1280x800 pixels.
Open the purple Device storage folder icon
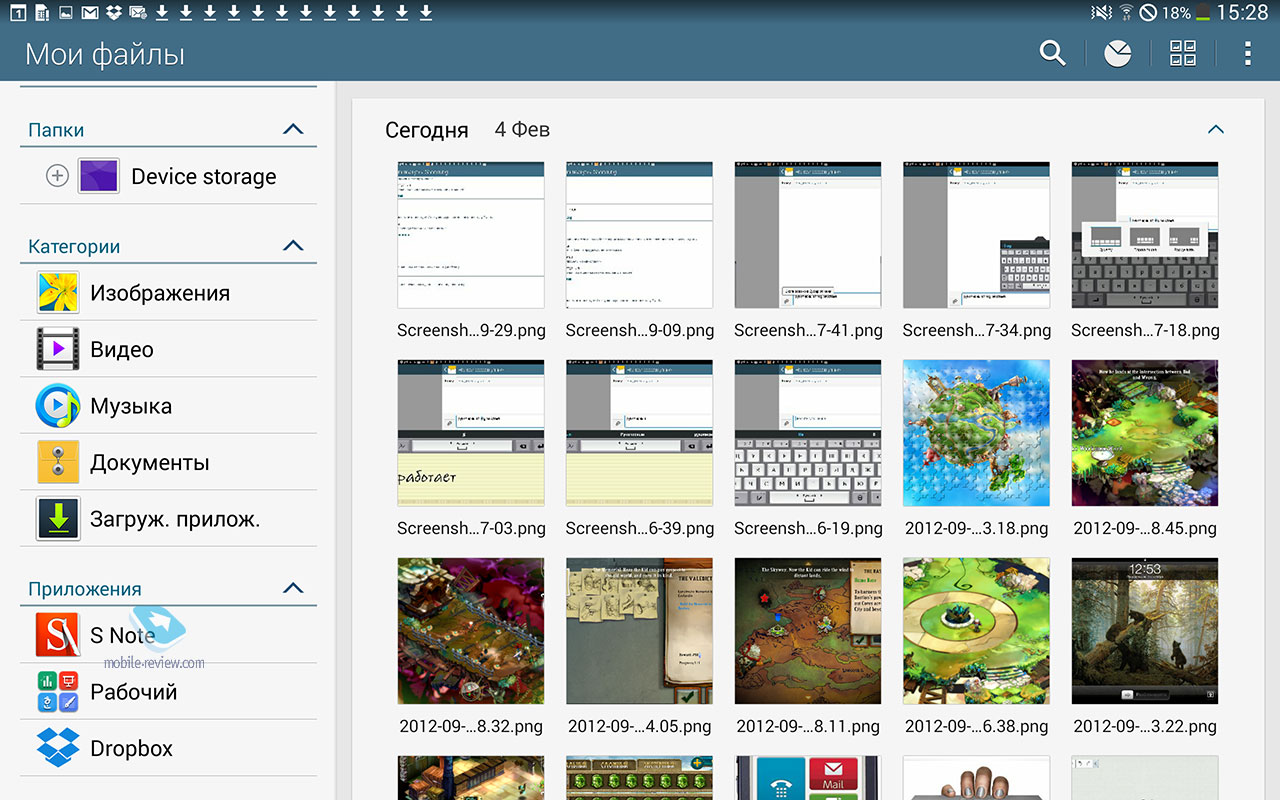(x=99, y=176)
